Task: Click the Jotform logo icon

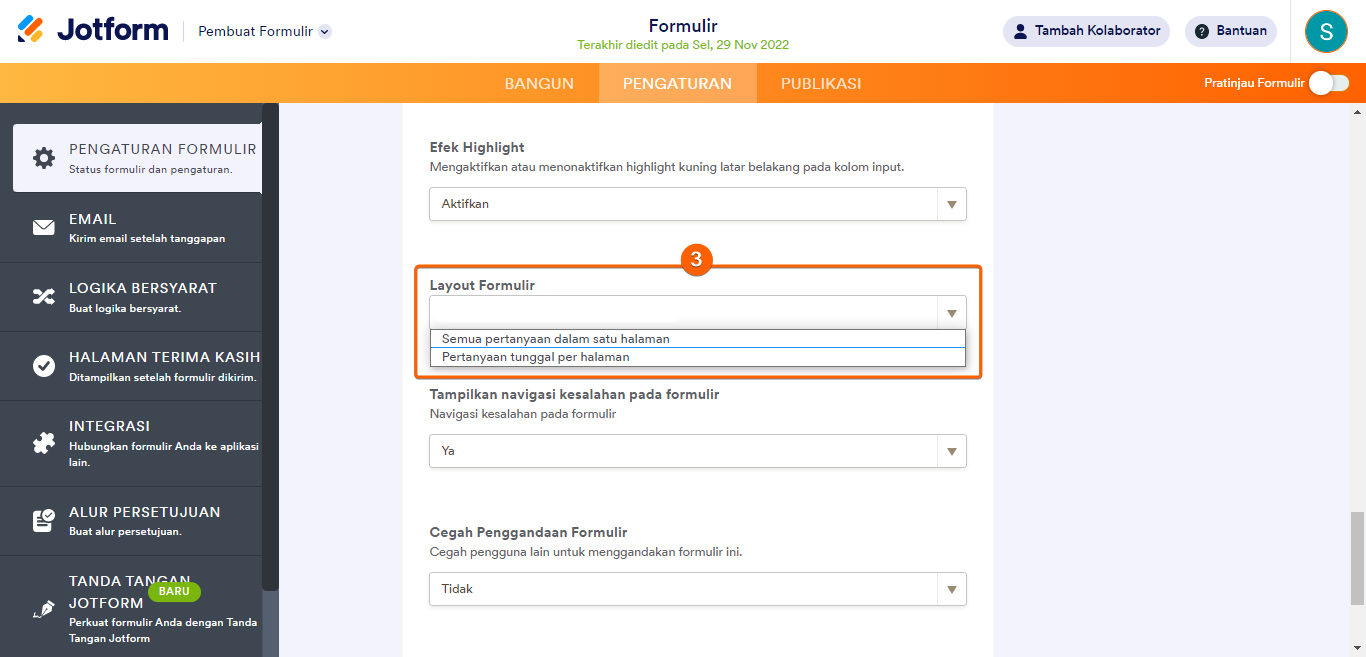Action: pyautogui.click(x=31, y=30)
